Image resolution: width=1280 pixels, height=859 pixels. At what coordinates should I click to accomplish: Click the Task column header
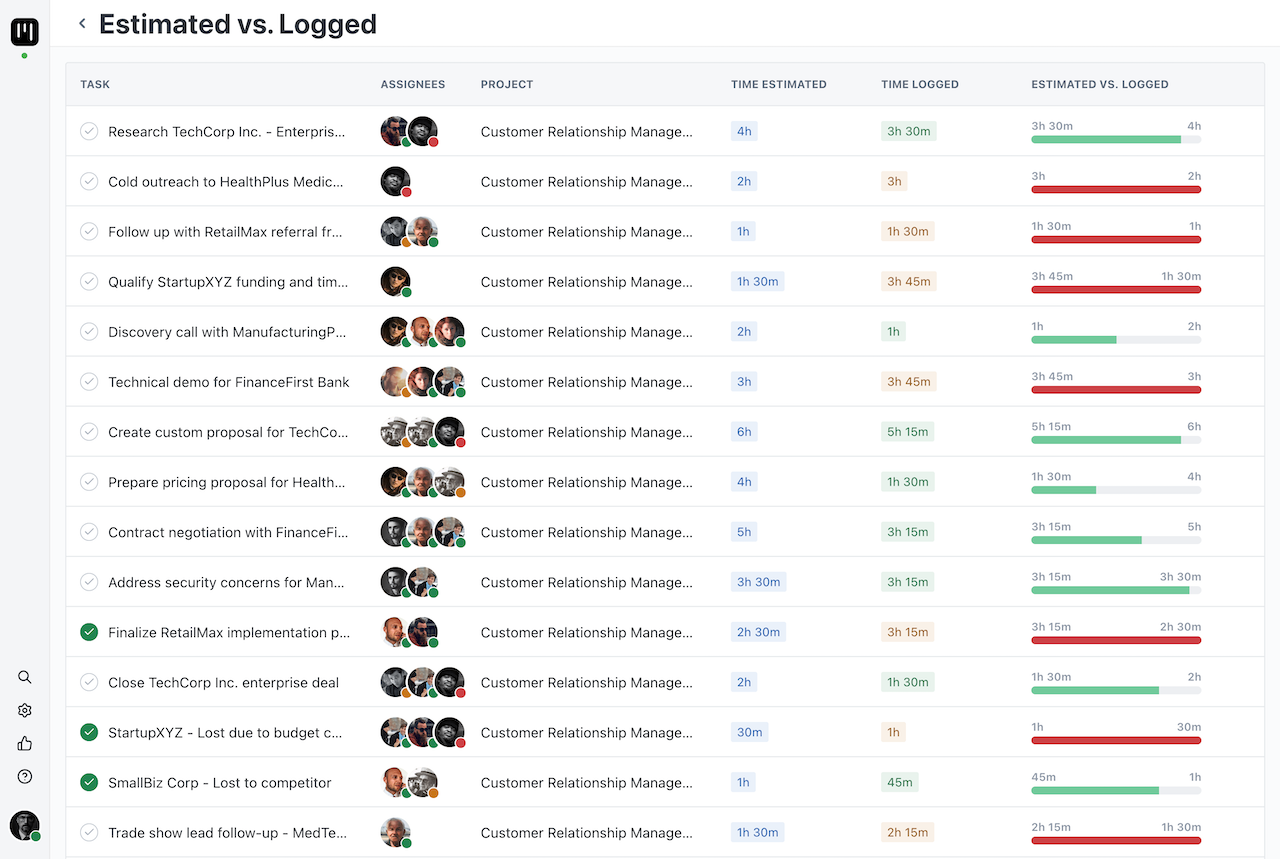coord(95,84)
